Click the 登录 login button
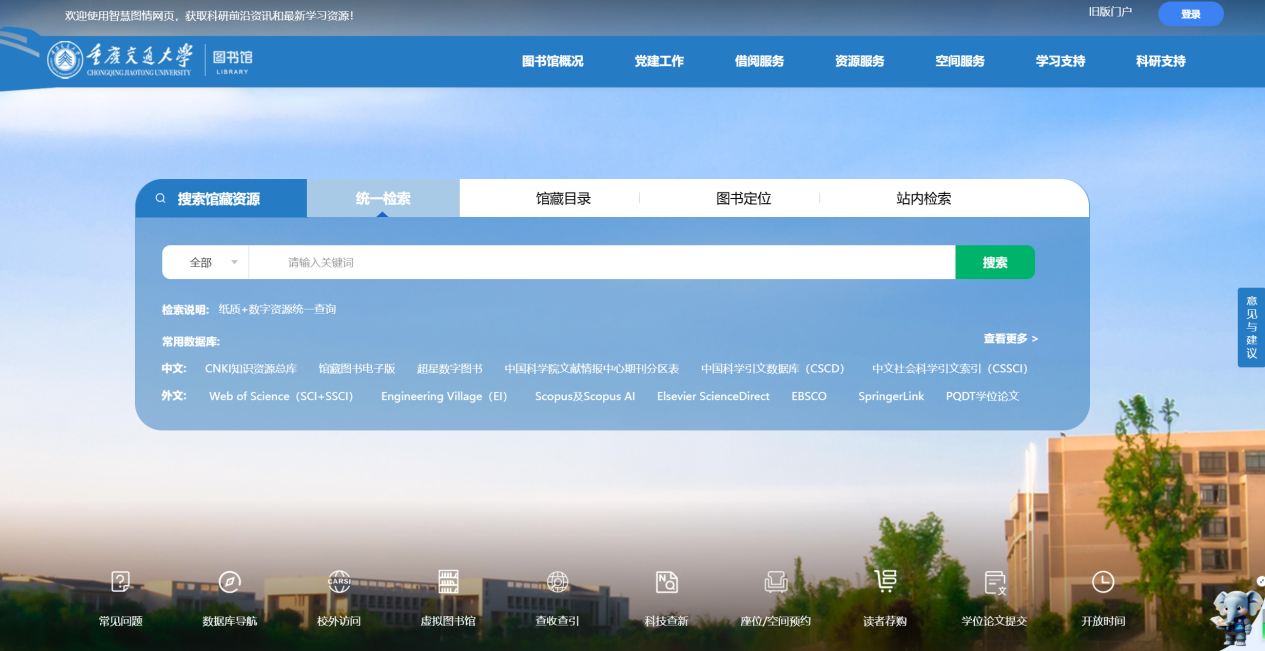Screen dimensions: 1265x651 click(1190, 14)
